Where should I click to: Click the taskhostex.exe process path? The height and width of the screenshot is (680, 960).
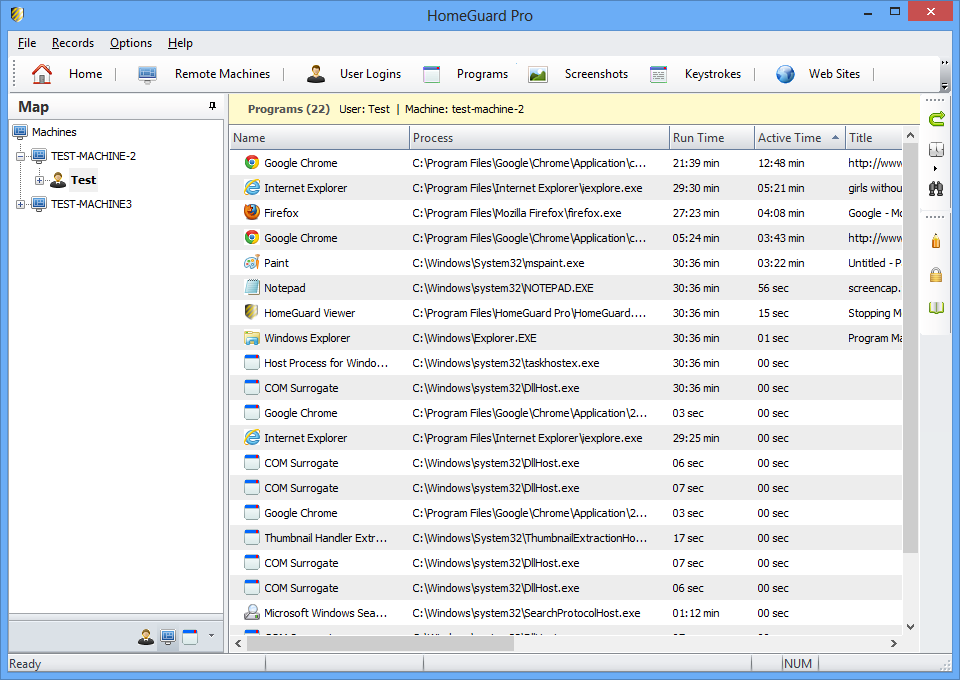point(506,363)
